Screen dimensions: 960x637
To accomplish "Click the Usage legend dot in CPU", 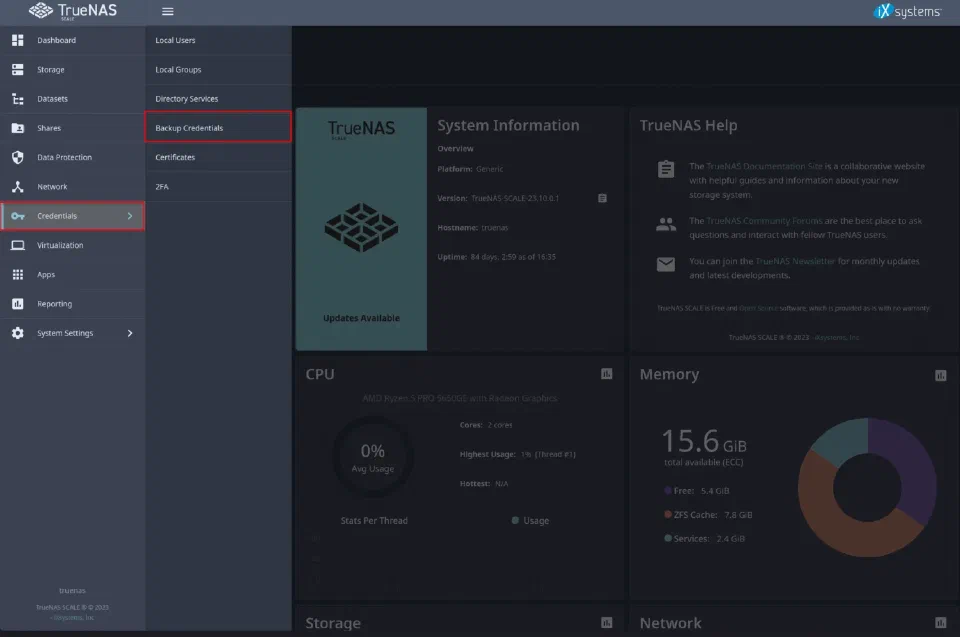I will pyautogui.click(x=515, y=520).
